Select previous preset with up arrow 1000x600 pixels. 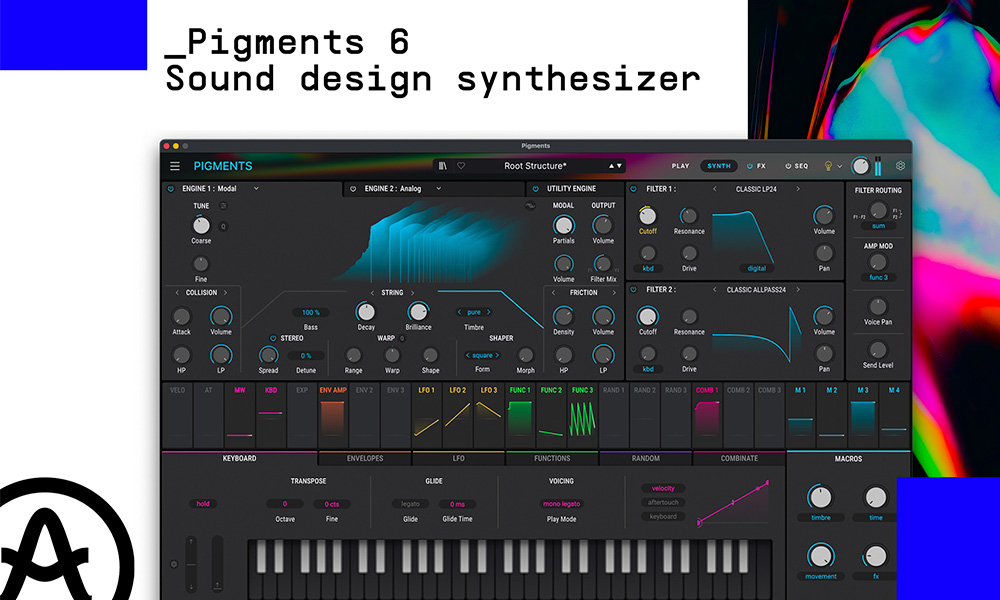click(x=611, y=166)
